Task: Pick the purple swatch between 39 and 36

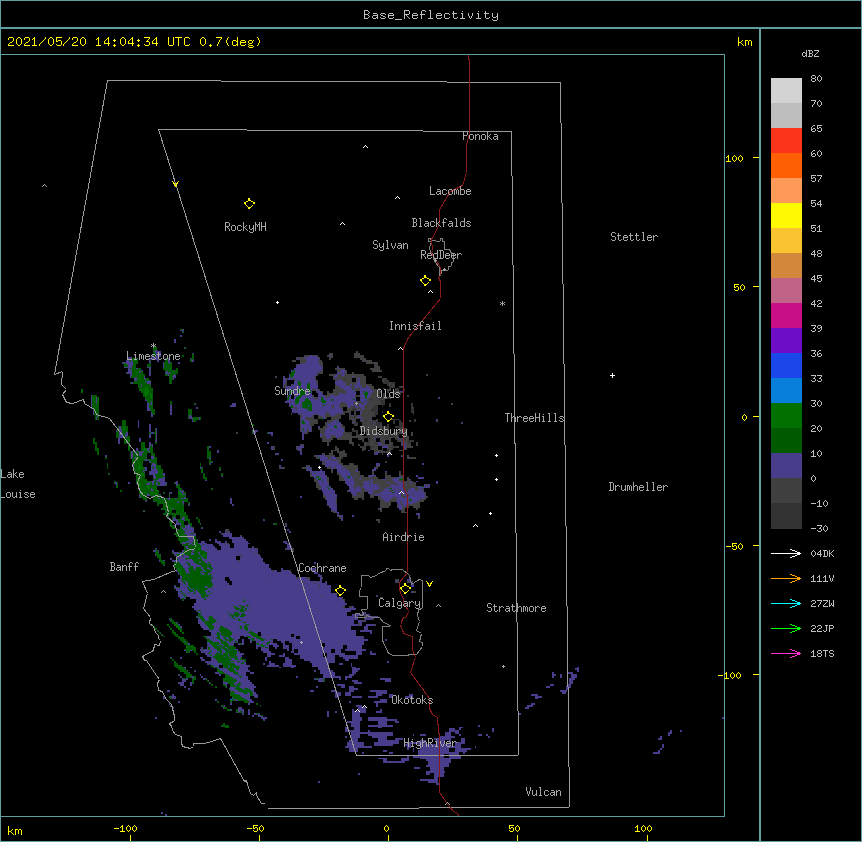Action: [x=786, y=341]
